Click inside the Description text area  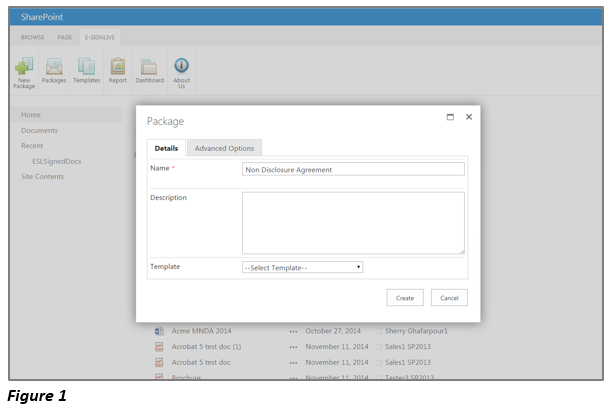click(353, 223)
